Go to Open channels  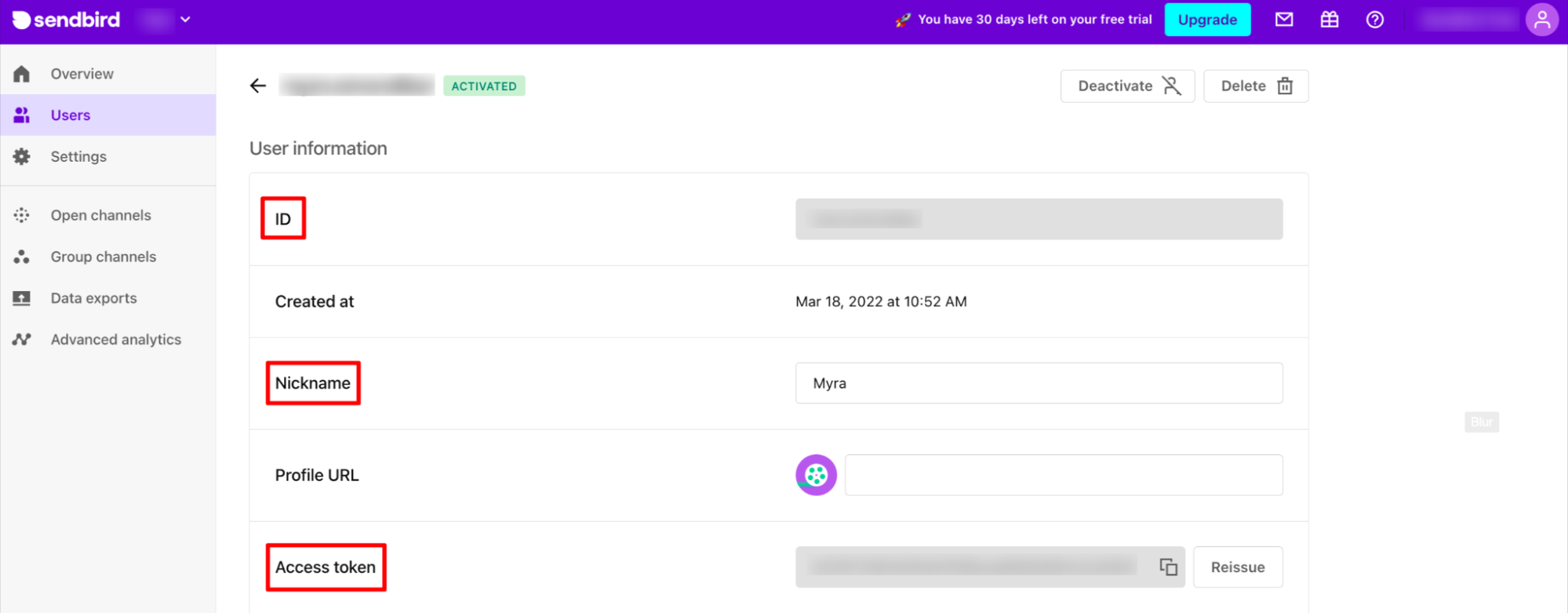click(101, 215)
